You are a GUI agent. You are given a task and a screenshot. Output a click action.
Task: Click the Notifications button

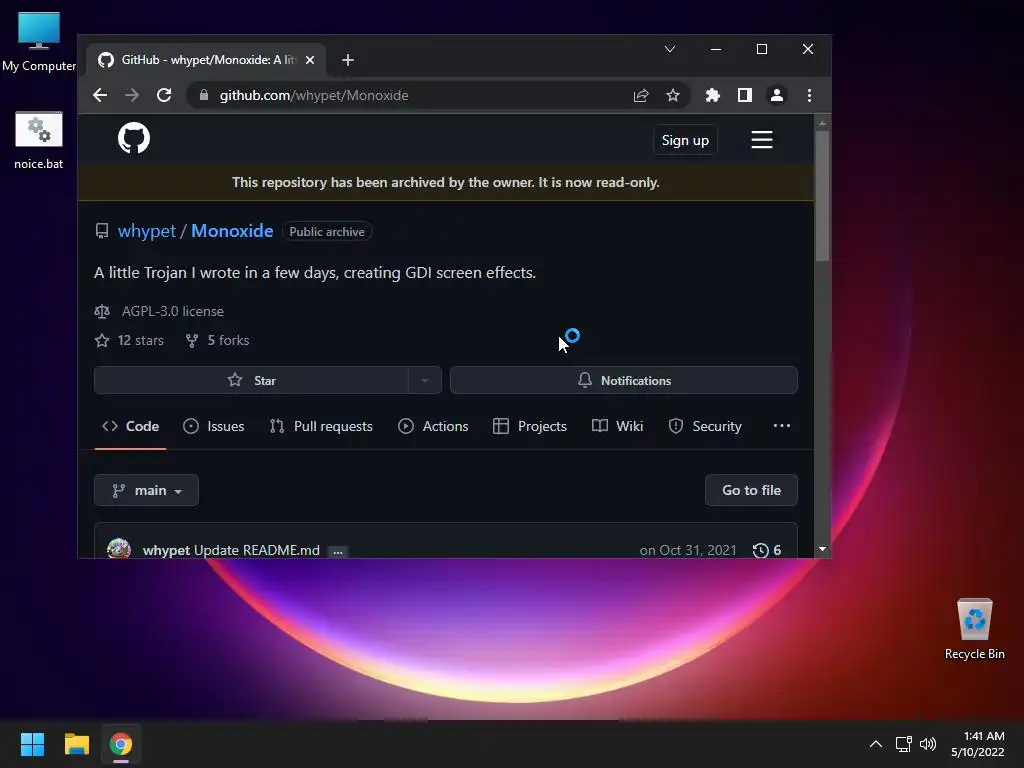[x=624, y=381]
